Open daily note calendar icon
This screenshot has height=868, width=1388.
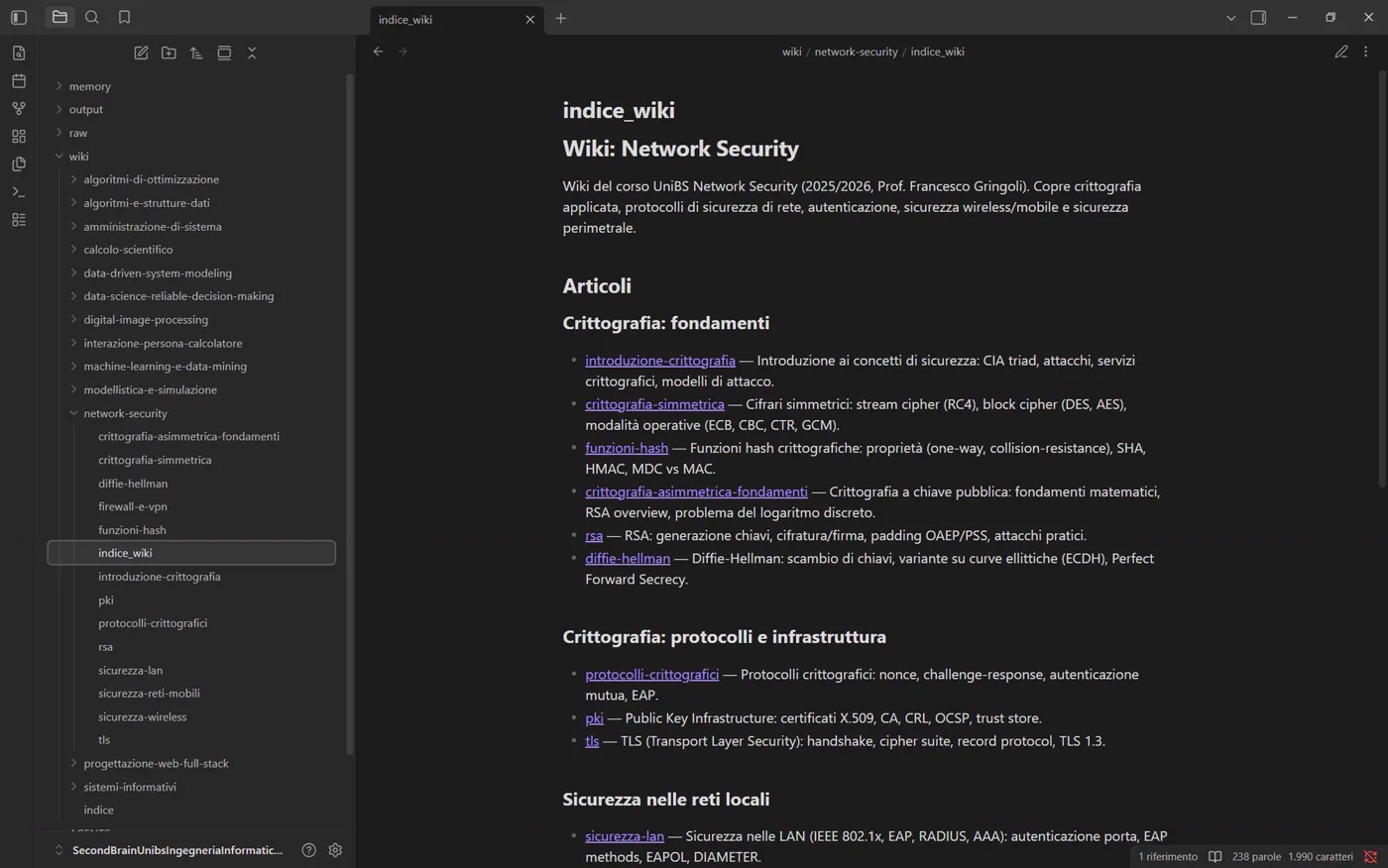point(19,81)
